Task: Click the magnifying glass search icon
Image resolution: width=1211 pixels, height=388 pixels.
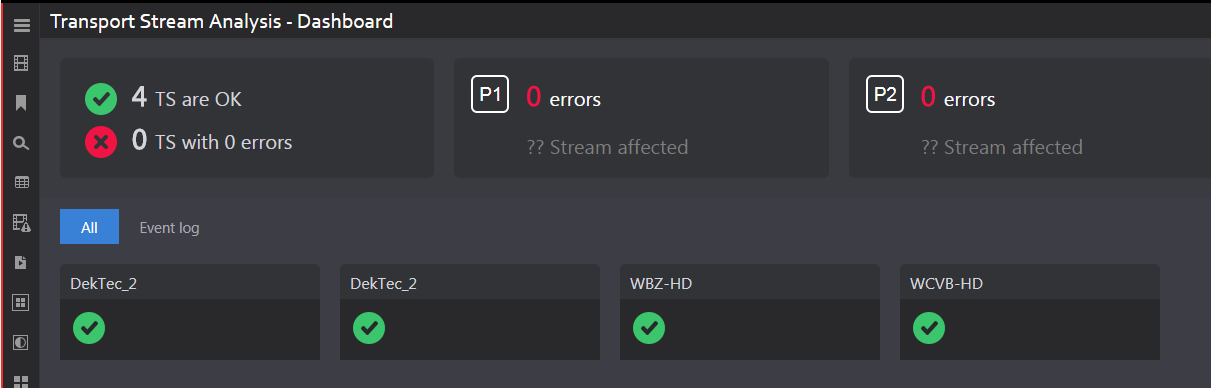Action: pyautogui.click(x=21, y=143)
